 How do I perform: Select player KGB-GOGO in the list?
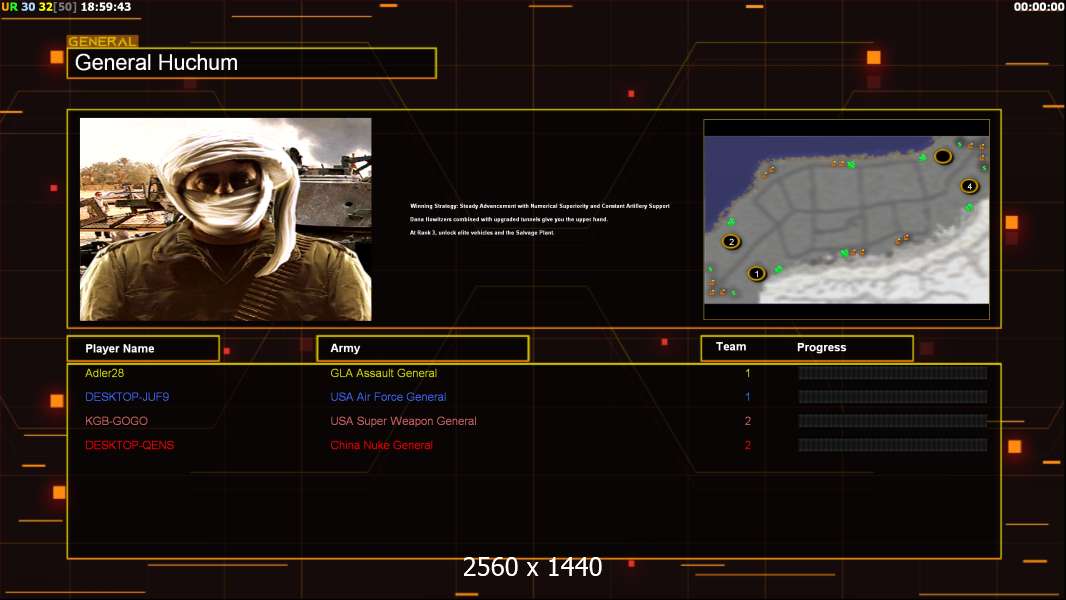point(116,421)
